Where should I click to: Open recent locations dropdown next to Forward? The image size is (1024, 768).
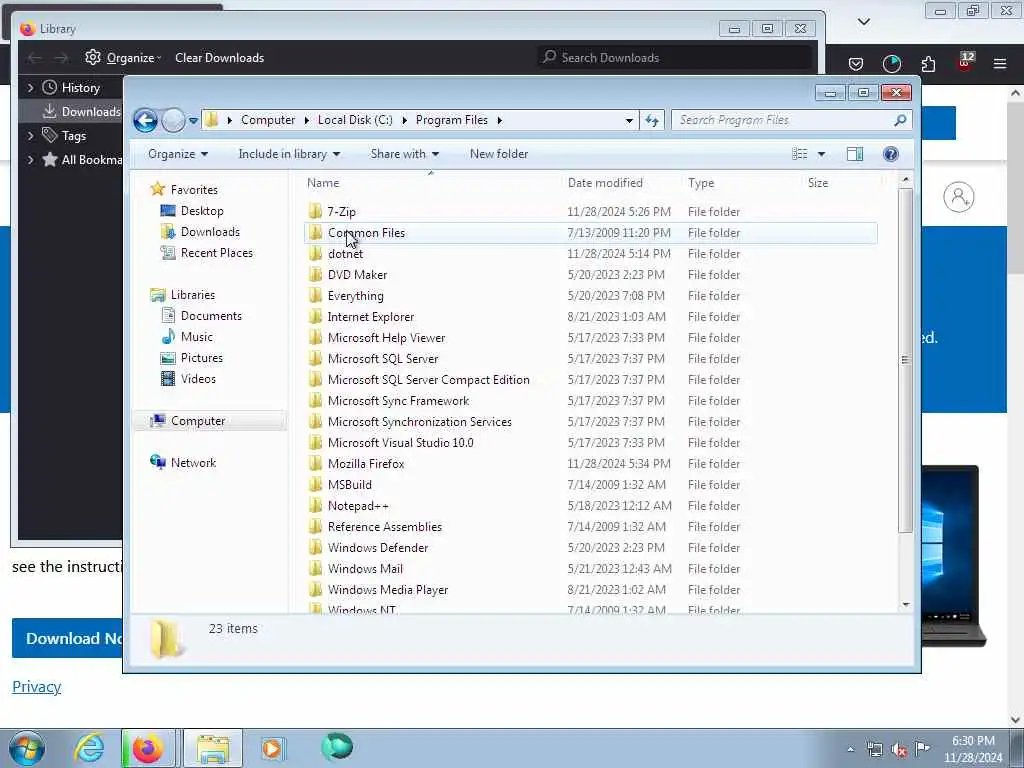[193, 120]
